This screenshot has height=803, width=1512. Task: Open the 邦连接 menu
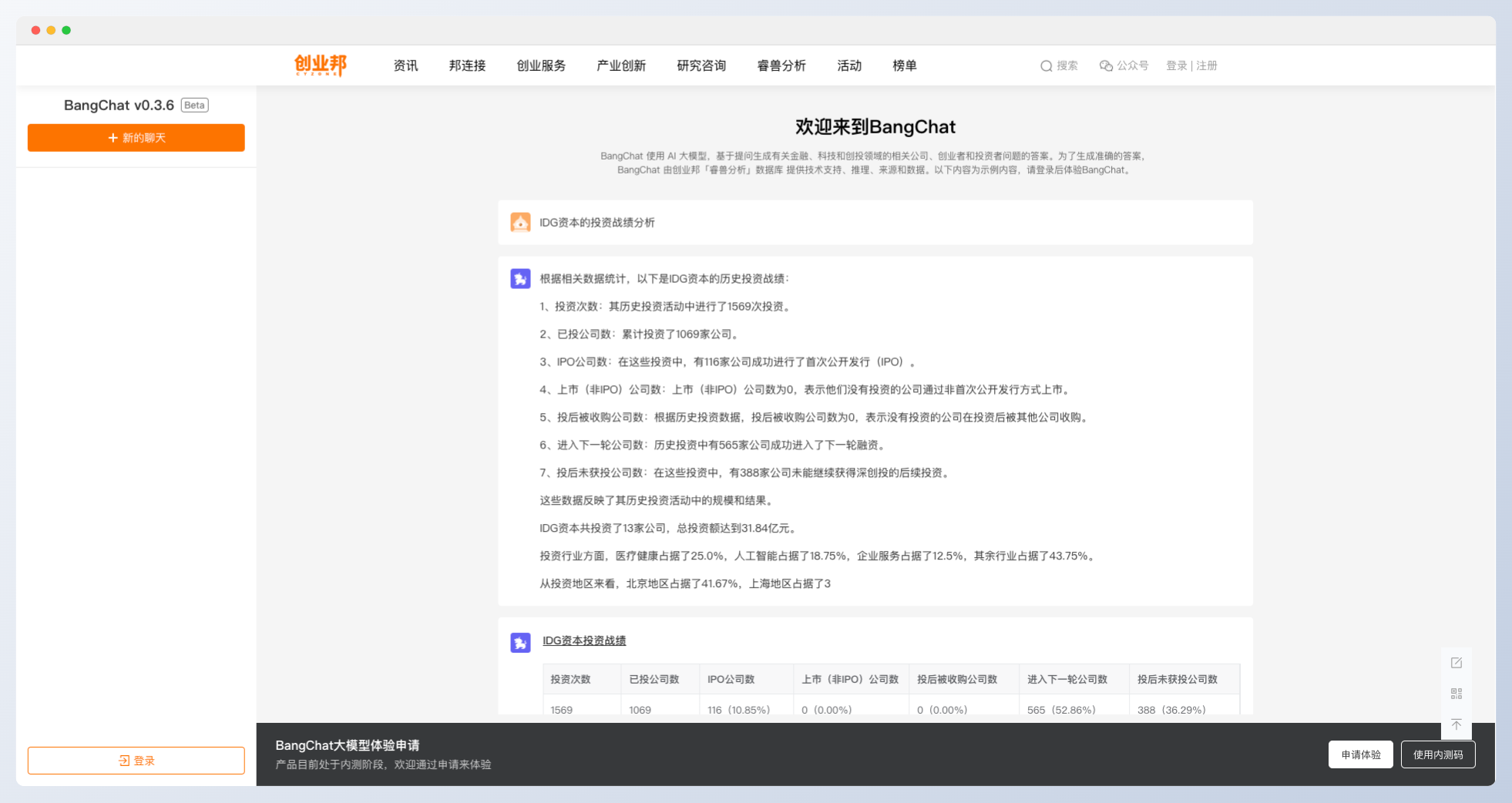467,66
